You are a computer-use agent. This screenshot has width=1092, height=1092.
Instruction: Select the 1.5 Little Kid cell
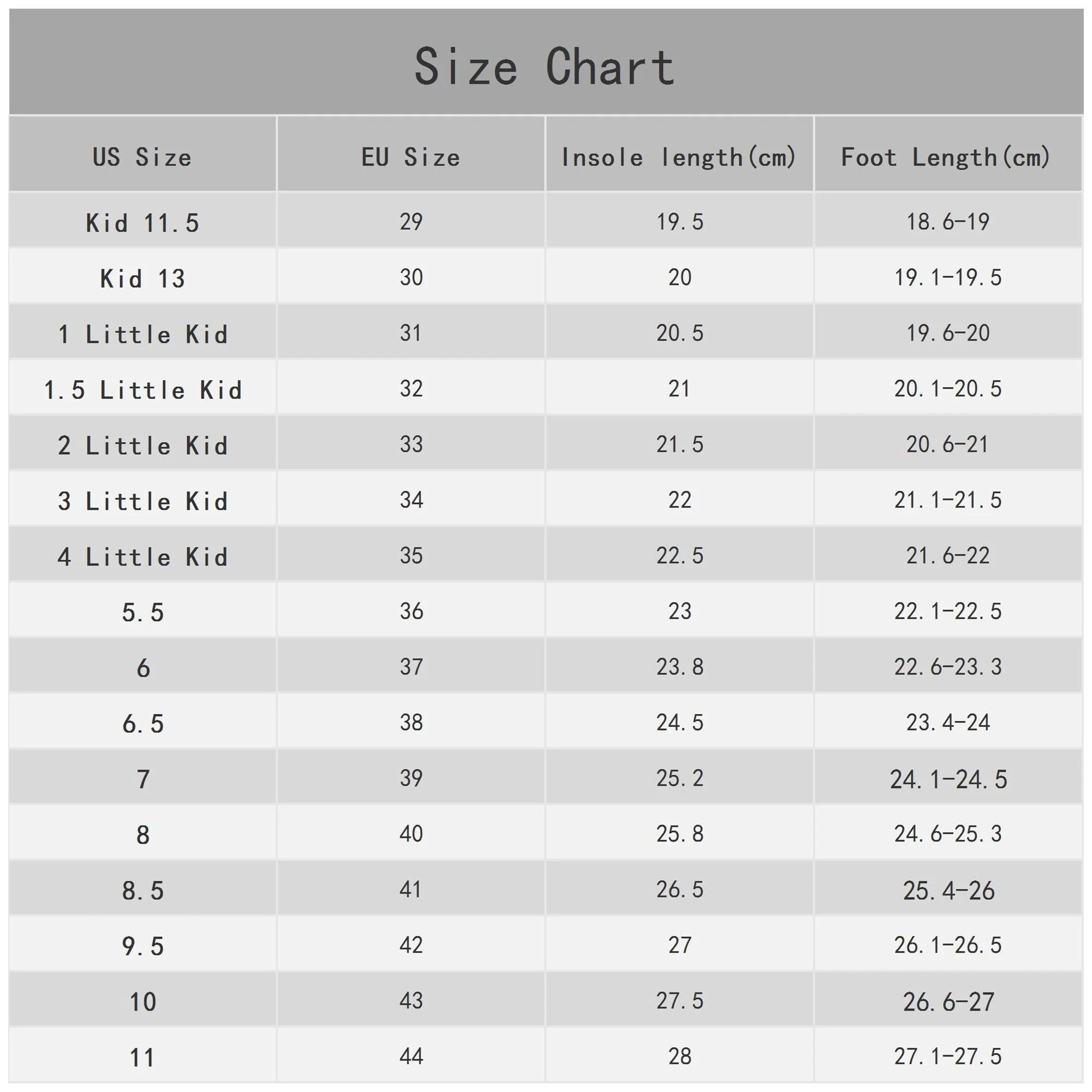[x=143, y=389]
